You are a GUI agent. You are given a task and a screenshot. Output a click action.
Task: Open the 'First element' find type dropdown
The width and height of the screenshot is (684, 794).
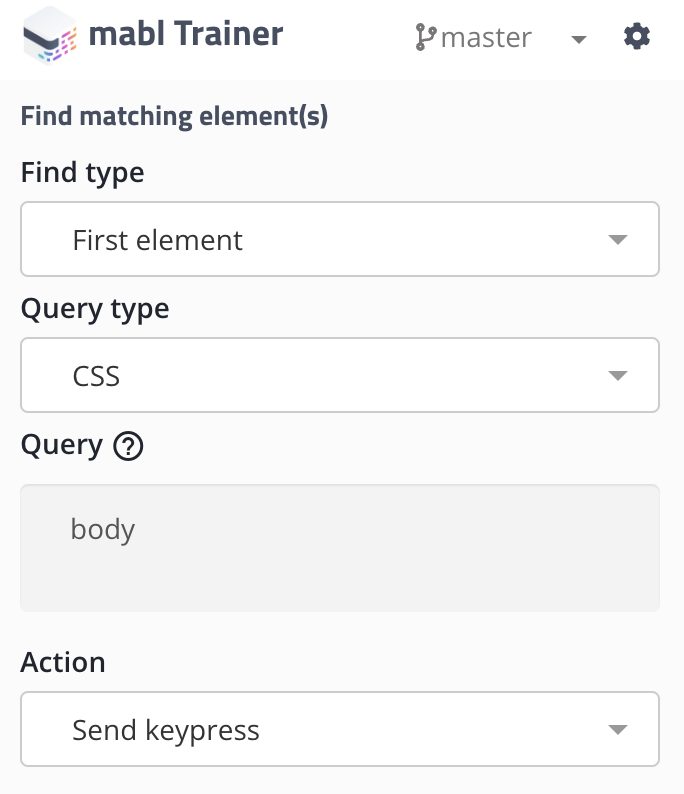tap(339, 240)
